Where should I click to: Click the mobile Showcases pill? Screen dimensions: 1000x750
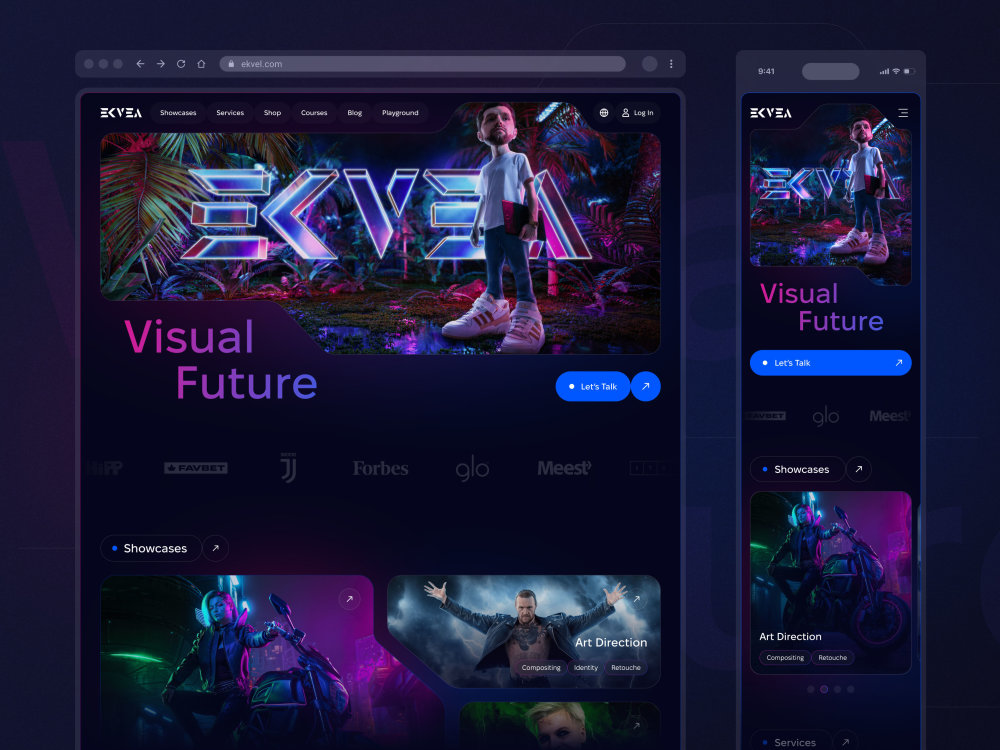tap(797, 469)
